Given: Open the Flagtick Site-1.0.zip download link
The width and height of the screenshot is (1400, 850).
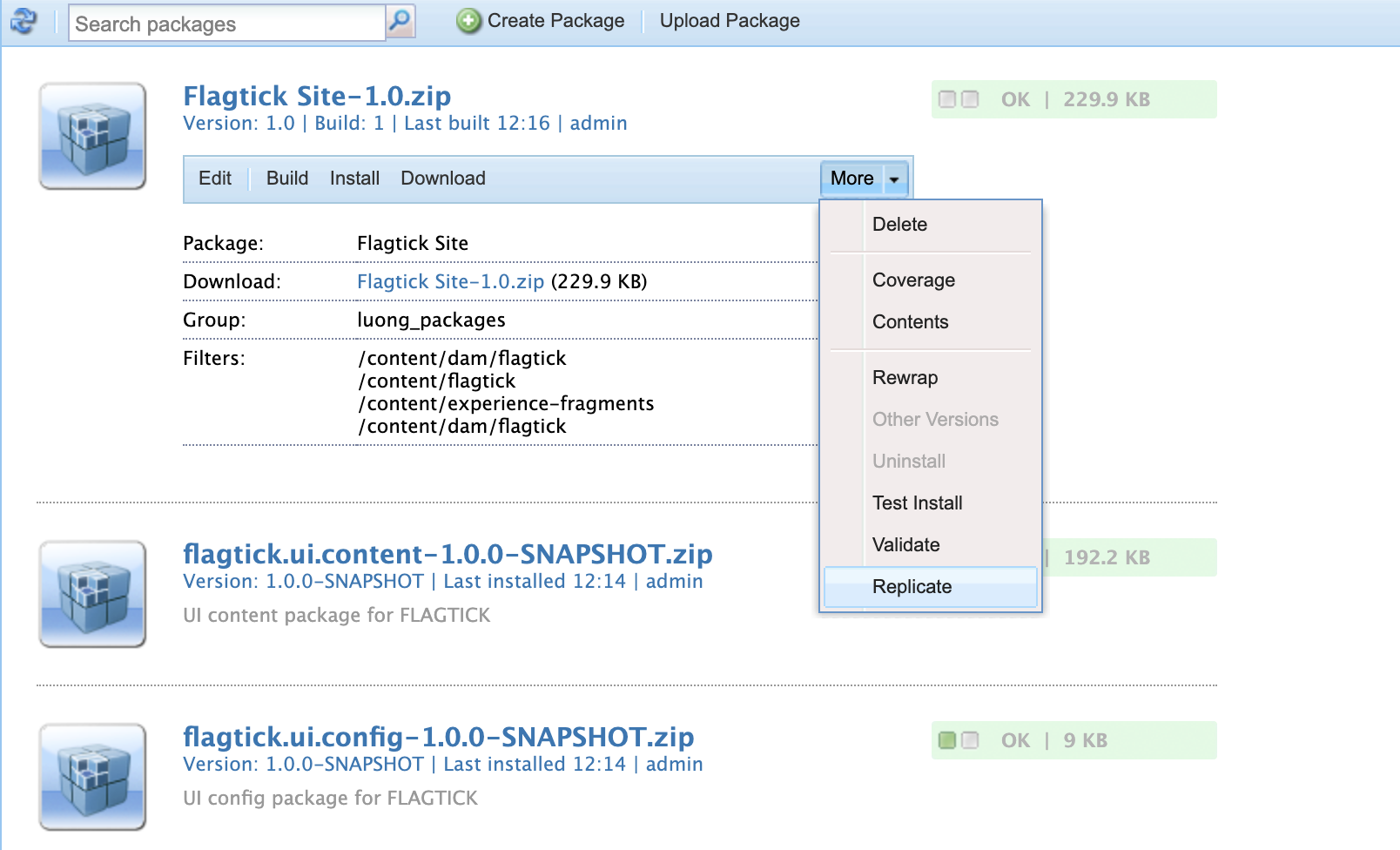Looking at the screenshot, I should [x=450, y=282].
